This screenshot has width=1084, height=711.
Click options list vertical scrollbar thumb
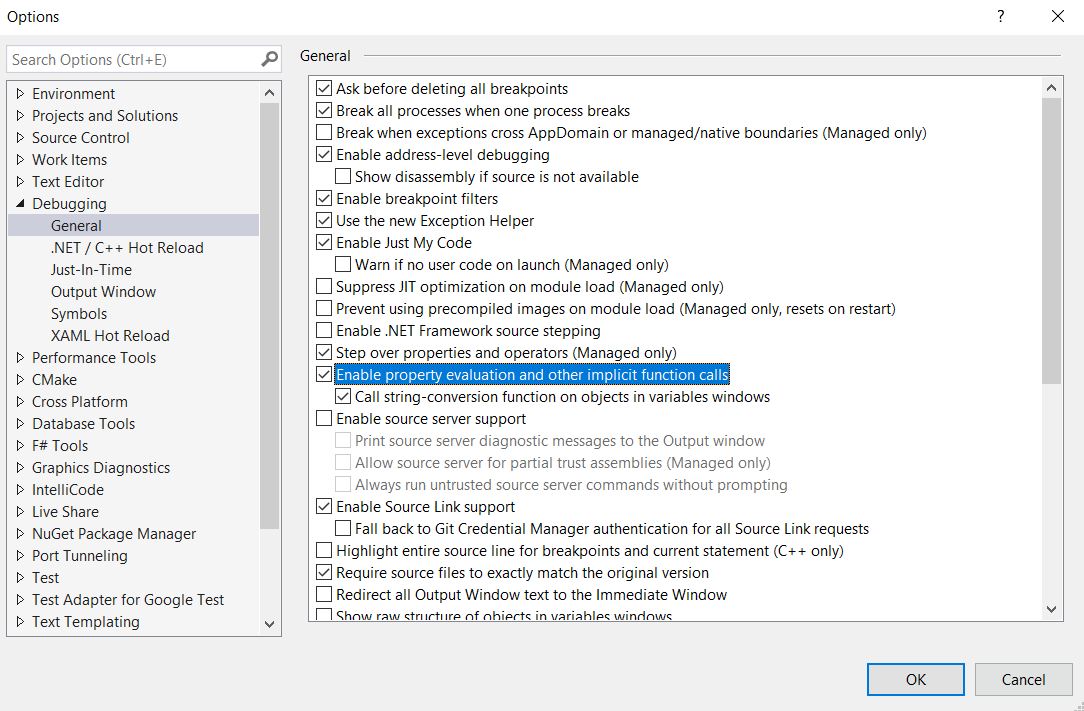click(1051, 240)
